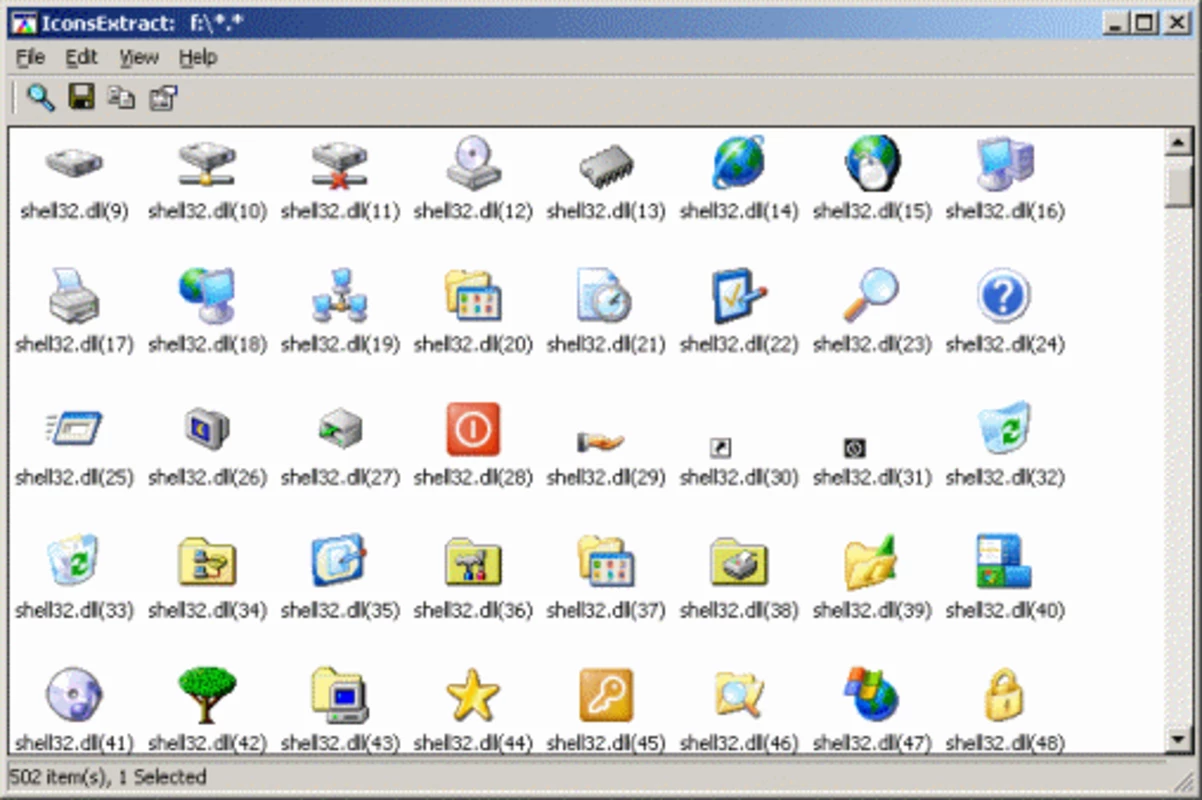This screenshot has height=800, width=1202.
Task: Select the blue globe icon shell32.dll(14)
Action: pyautogui.click(x=739, y=163)
